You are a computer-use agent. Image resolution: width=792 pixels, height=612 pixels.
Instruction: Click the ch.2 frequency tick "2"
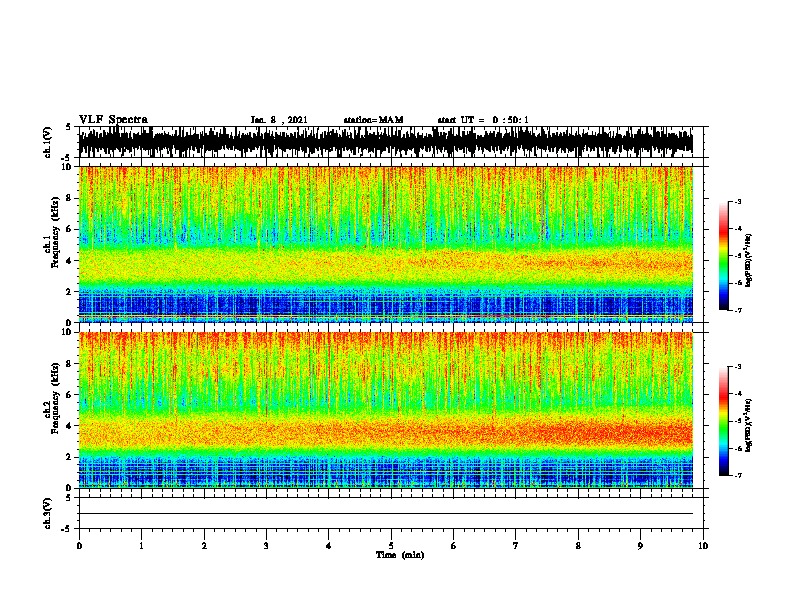(x=69, y=457)
